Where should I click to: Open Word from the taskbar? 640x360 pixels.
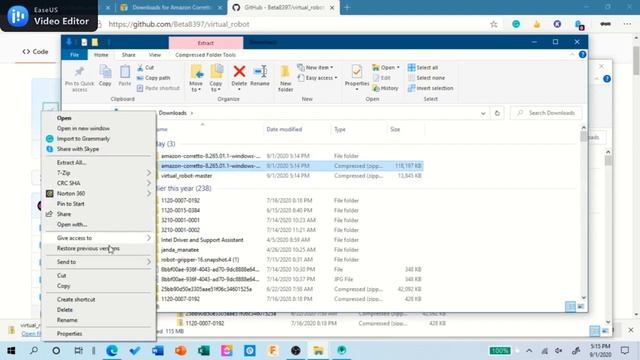[158, 350]
